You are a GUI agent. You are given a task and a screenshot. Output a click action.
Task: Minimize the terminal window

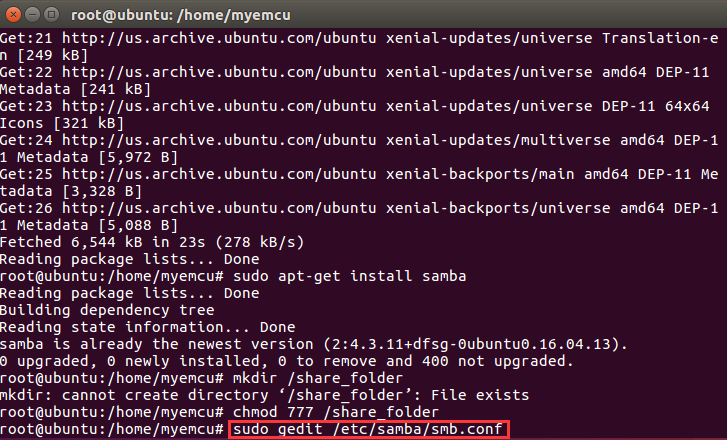coord(32,15)
